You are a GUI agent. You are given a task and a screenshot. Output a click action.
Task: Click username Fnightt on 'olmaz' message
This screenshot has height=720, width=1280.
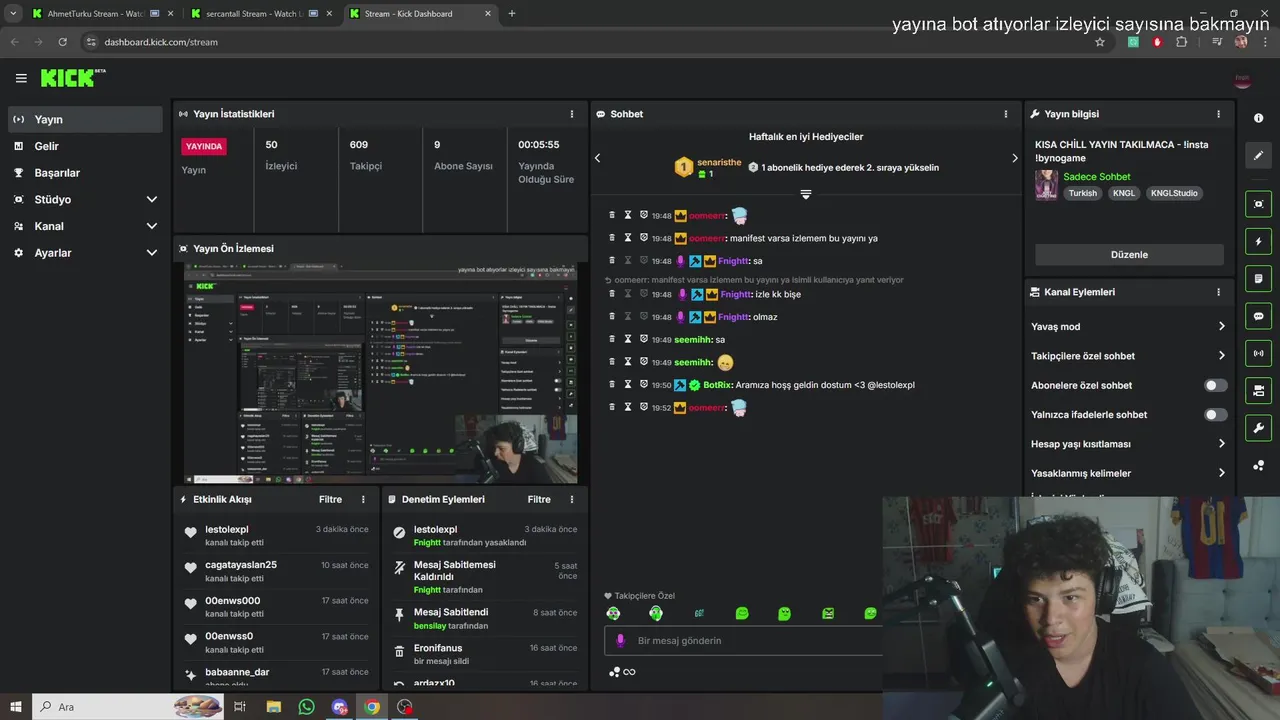click(x=733, y=317)
